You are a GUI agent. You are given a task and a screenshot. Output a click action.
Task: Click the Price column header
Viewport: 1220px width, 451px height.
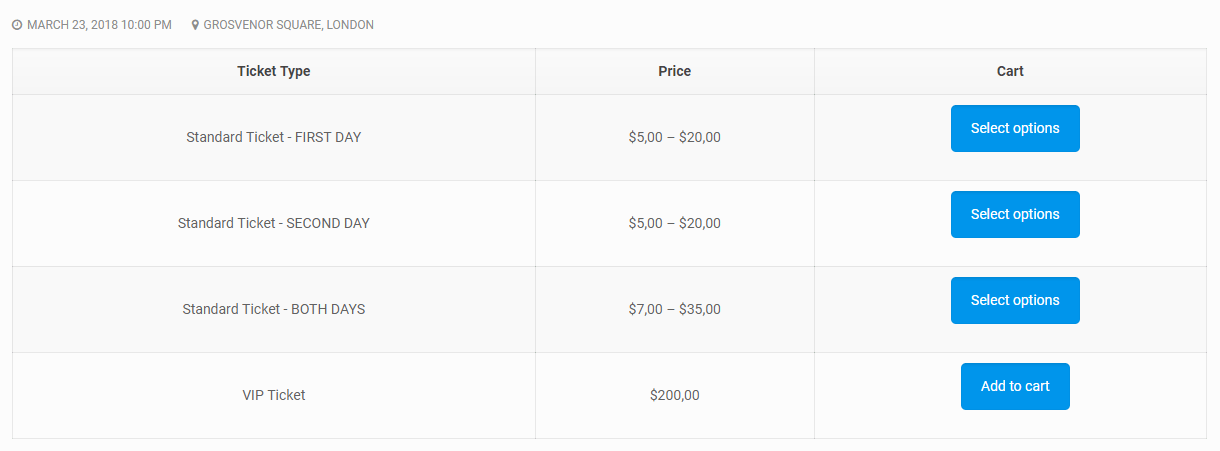coord(674,71)
